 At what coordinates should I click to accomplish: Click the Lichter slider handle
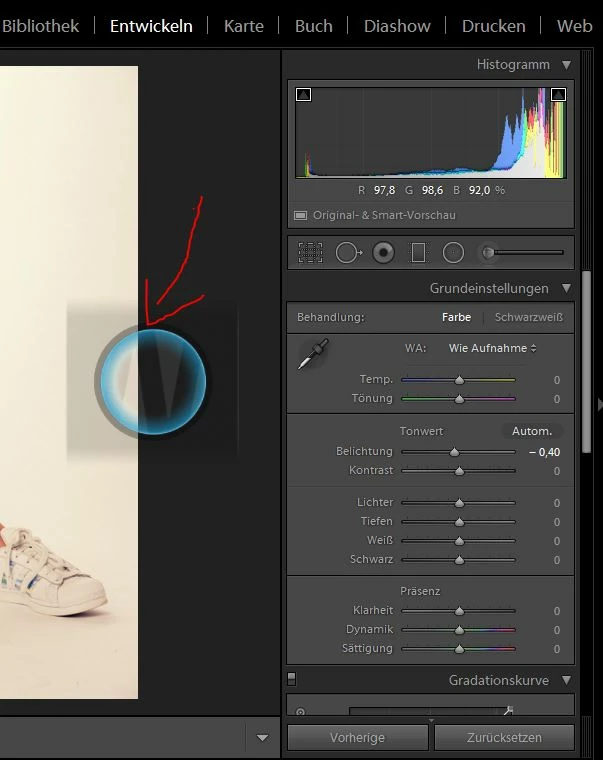click(x=459, y=503)
